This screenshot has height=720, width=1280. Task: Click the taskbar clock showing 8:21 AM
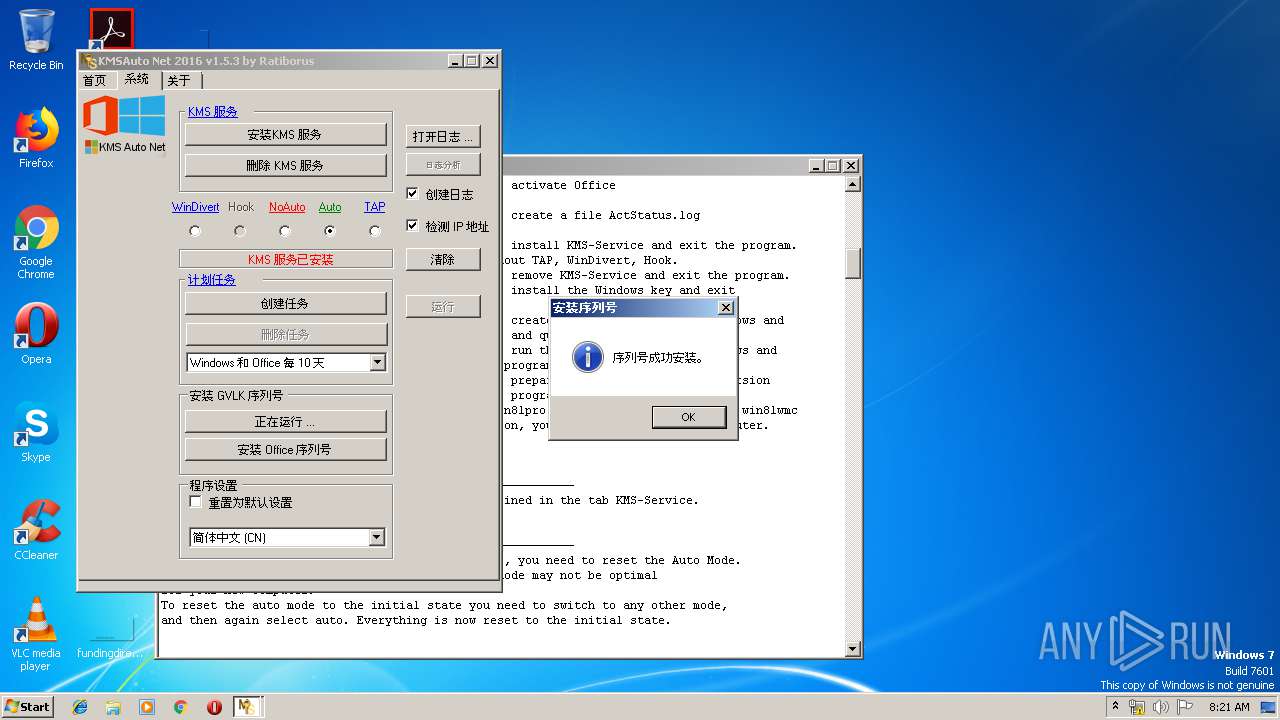(1229, 707)
